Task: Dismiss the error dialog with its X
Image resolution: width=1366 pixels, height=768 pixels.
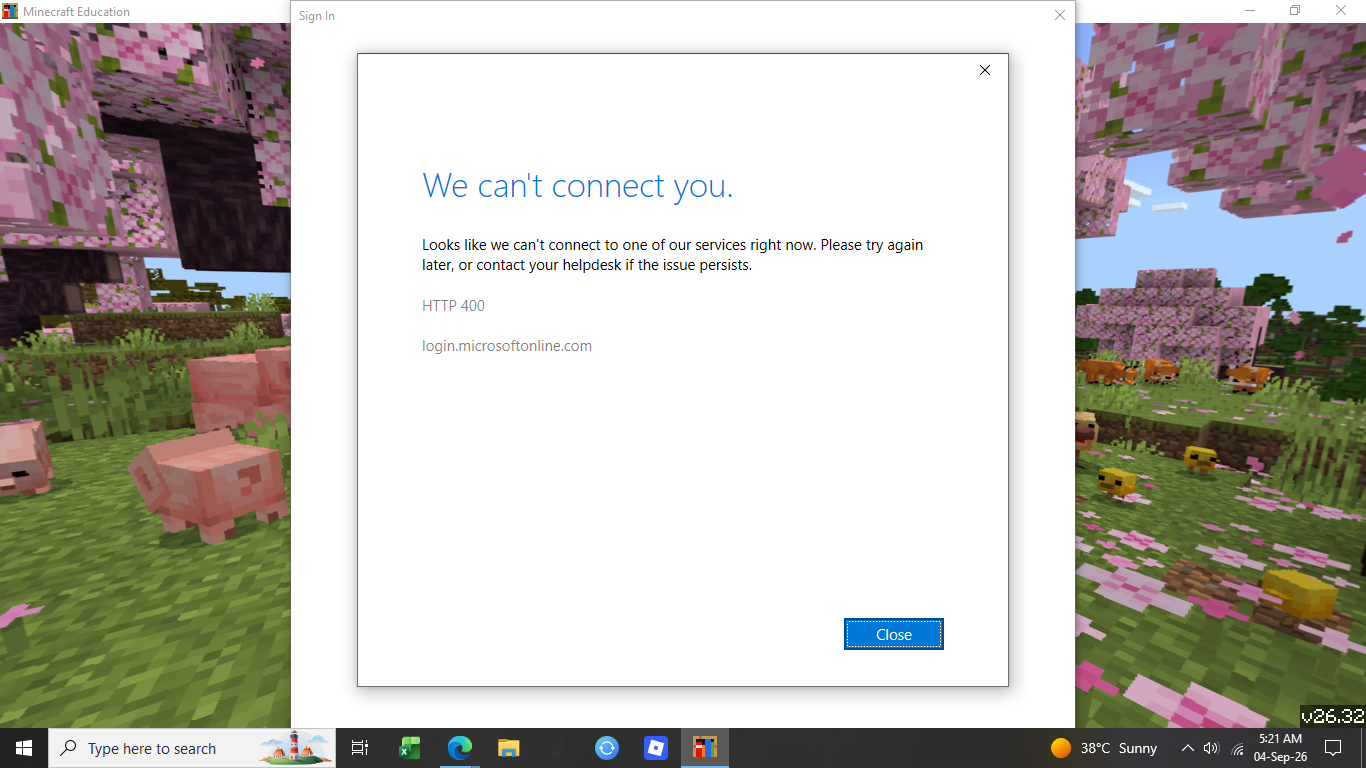Action: coord(984,70)
